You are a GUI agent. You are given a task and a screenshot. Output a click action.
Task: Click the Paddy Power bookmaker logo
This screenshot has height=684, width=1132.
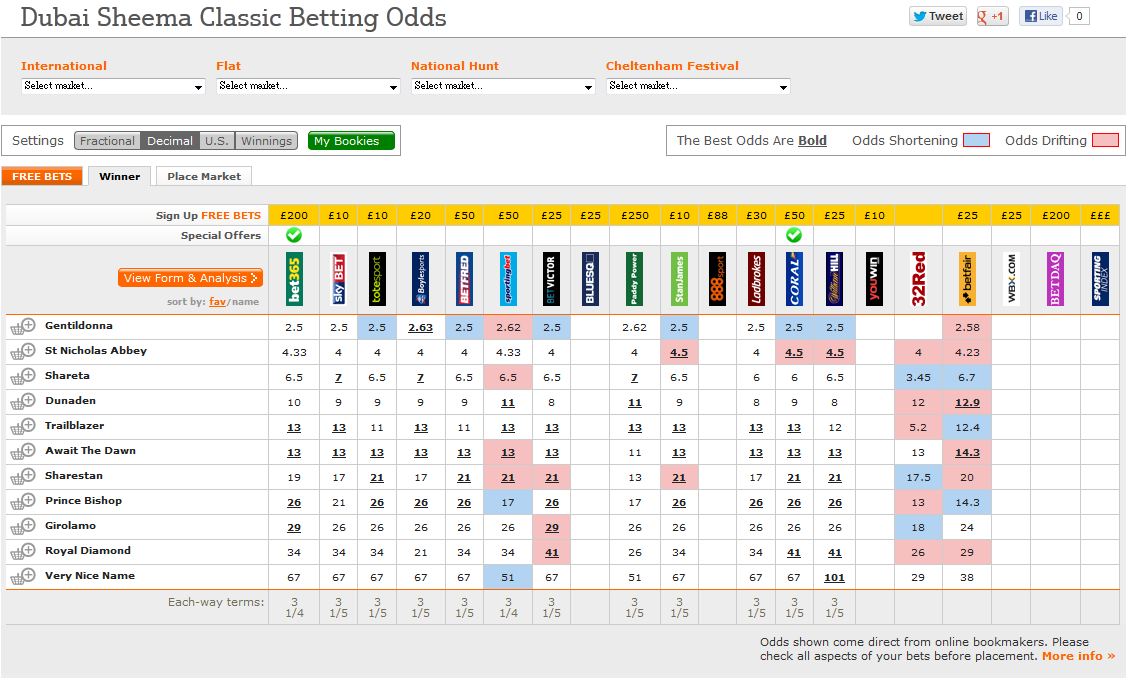click(634, 279)
